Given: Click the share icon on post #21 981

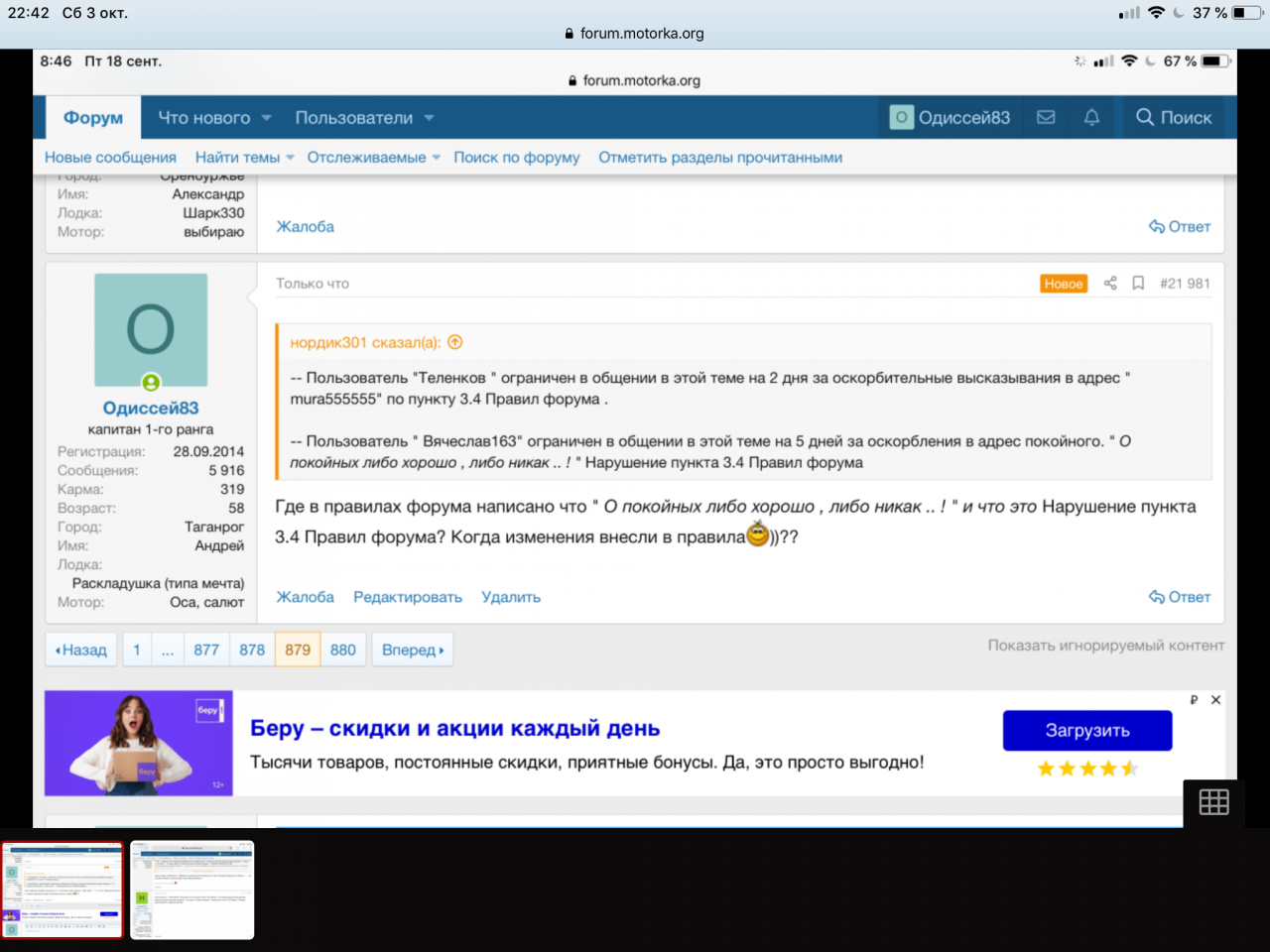Looking at the screenshot, I should point(1110,284).
